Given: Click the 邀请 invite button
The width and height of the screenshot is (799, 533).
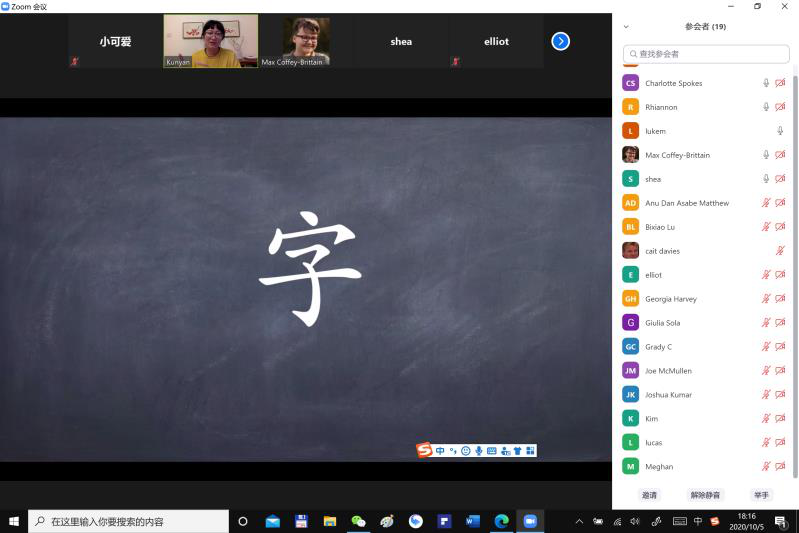Looking at the screenshot, I should coord(650,495).
